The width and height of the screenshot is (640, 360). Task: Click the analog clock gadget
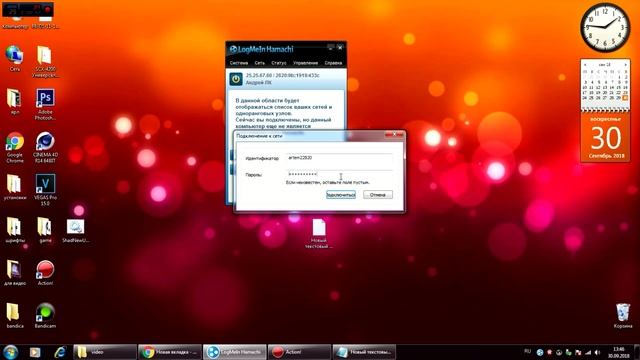[x=605, y=28]
